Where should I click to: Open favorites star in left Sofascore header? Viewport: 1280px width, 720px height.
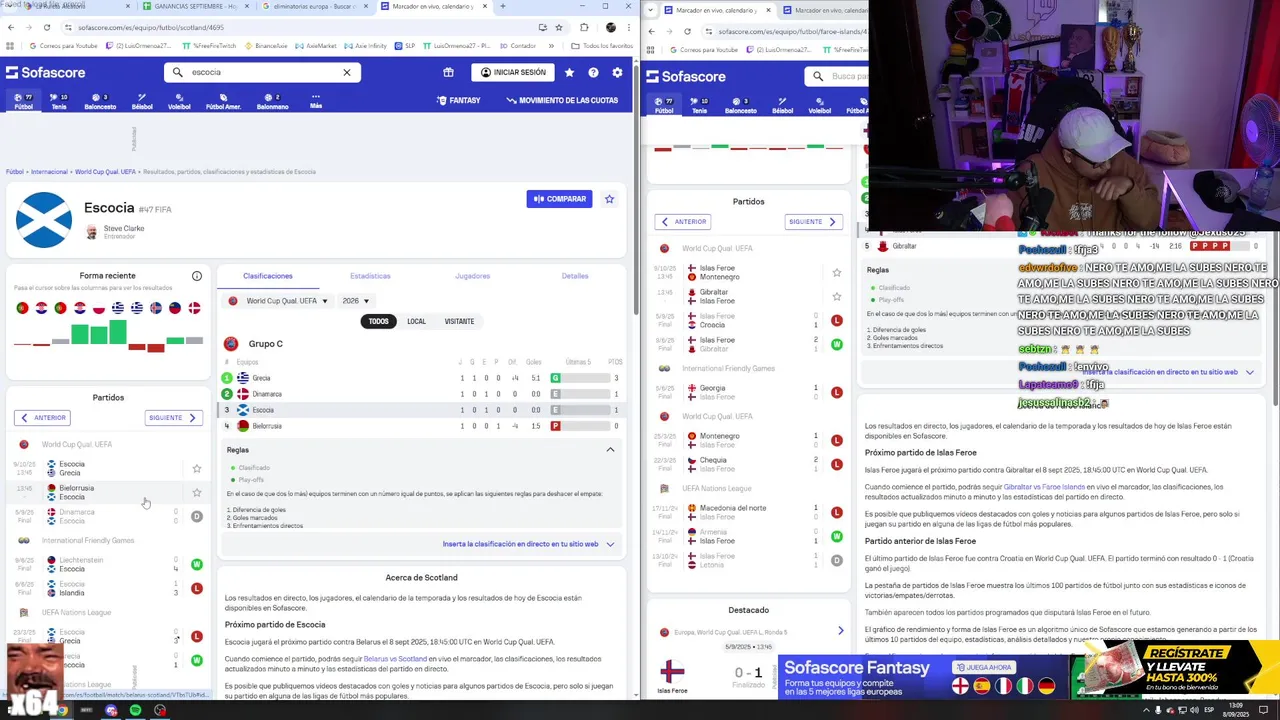(569, 72)
